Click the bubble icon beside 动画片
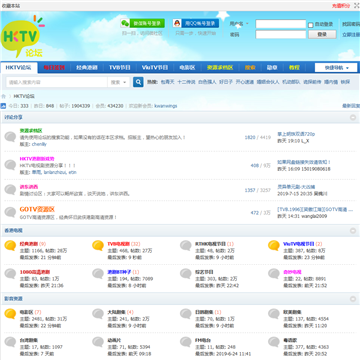Screen dimensions: 360x360 pos(98,342)
